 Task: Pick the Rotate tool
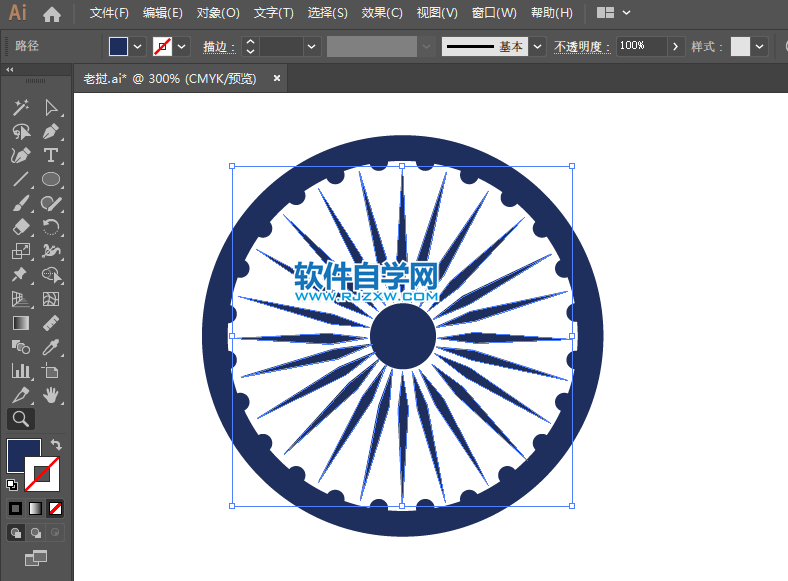tap(51, 228)
